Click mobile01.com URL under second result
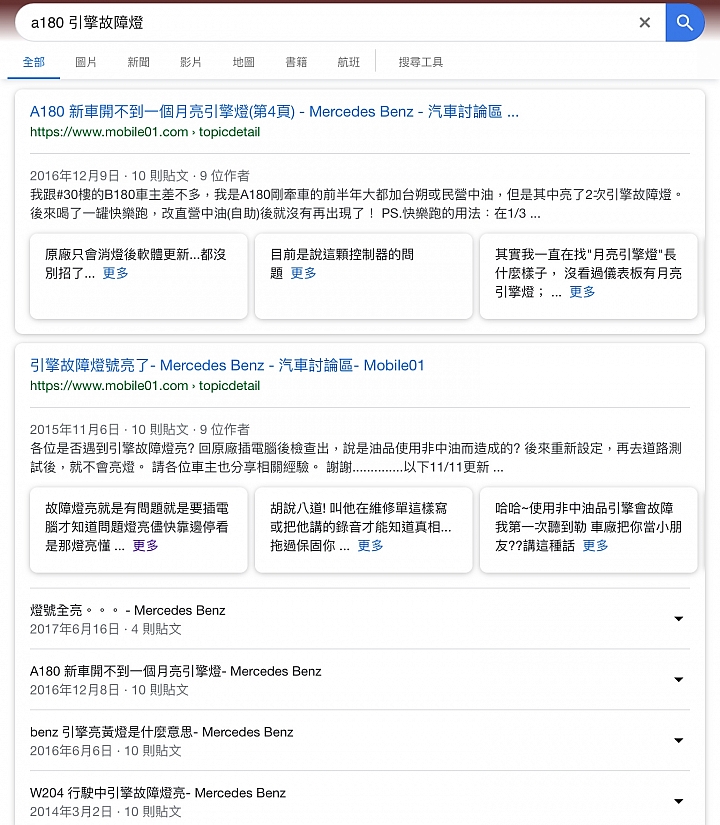 point(145,386)
